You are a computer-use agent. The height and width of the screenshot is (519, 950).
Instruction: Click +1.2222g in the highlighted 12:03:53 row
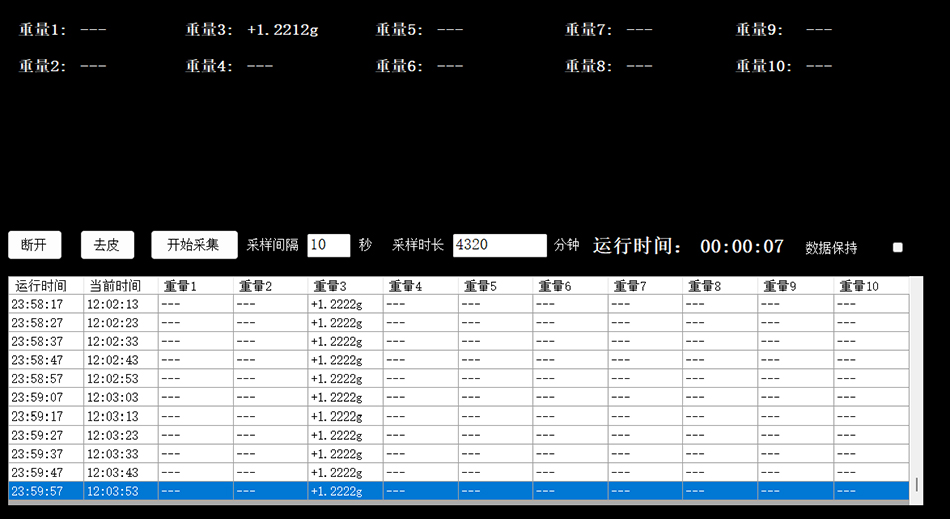345,491
